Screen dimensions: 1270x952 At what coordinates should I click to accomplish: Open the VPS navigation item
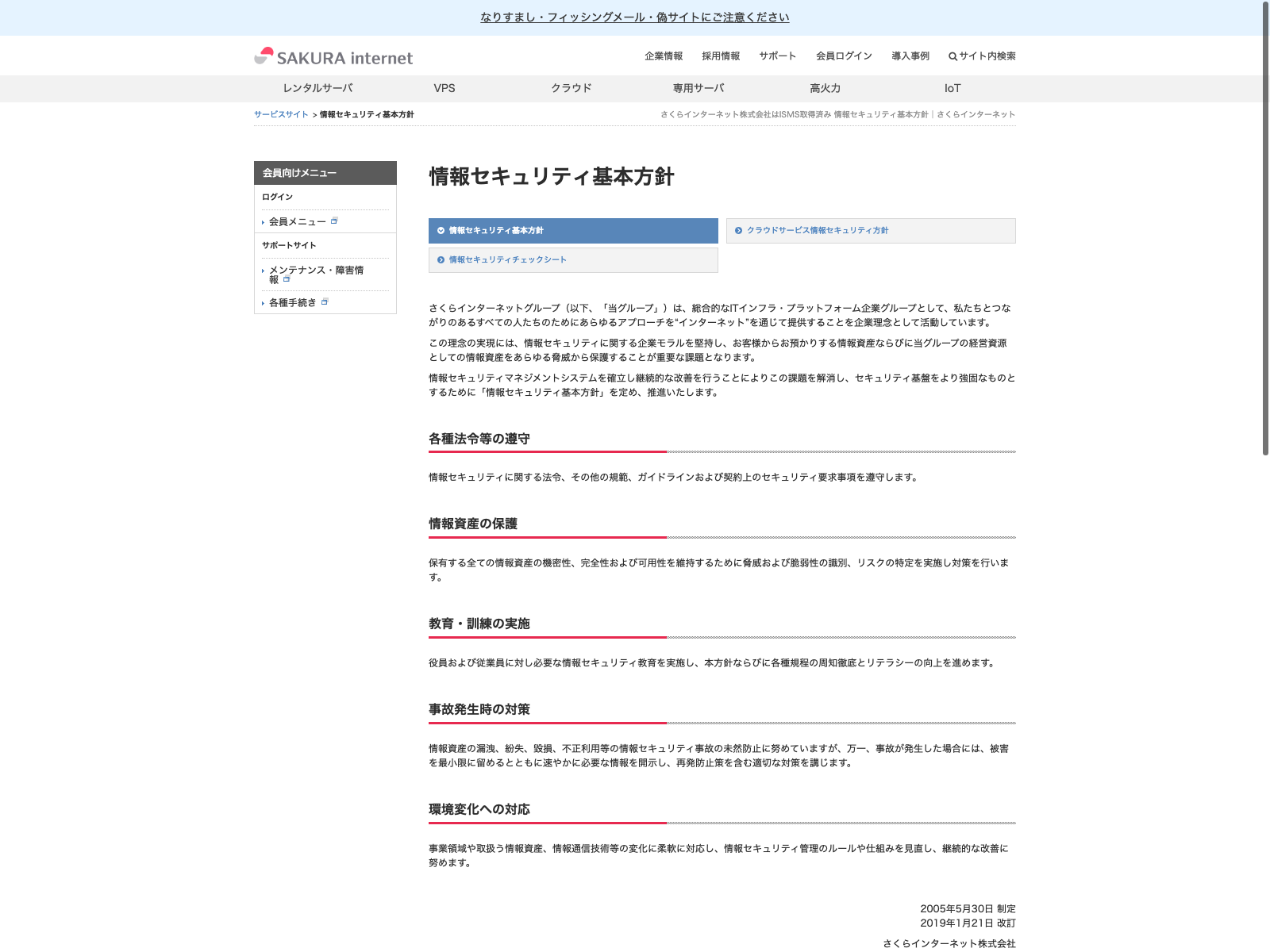click(444, 88)
